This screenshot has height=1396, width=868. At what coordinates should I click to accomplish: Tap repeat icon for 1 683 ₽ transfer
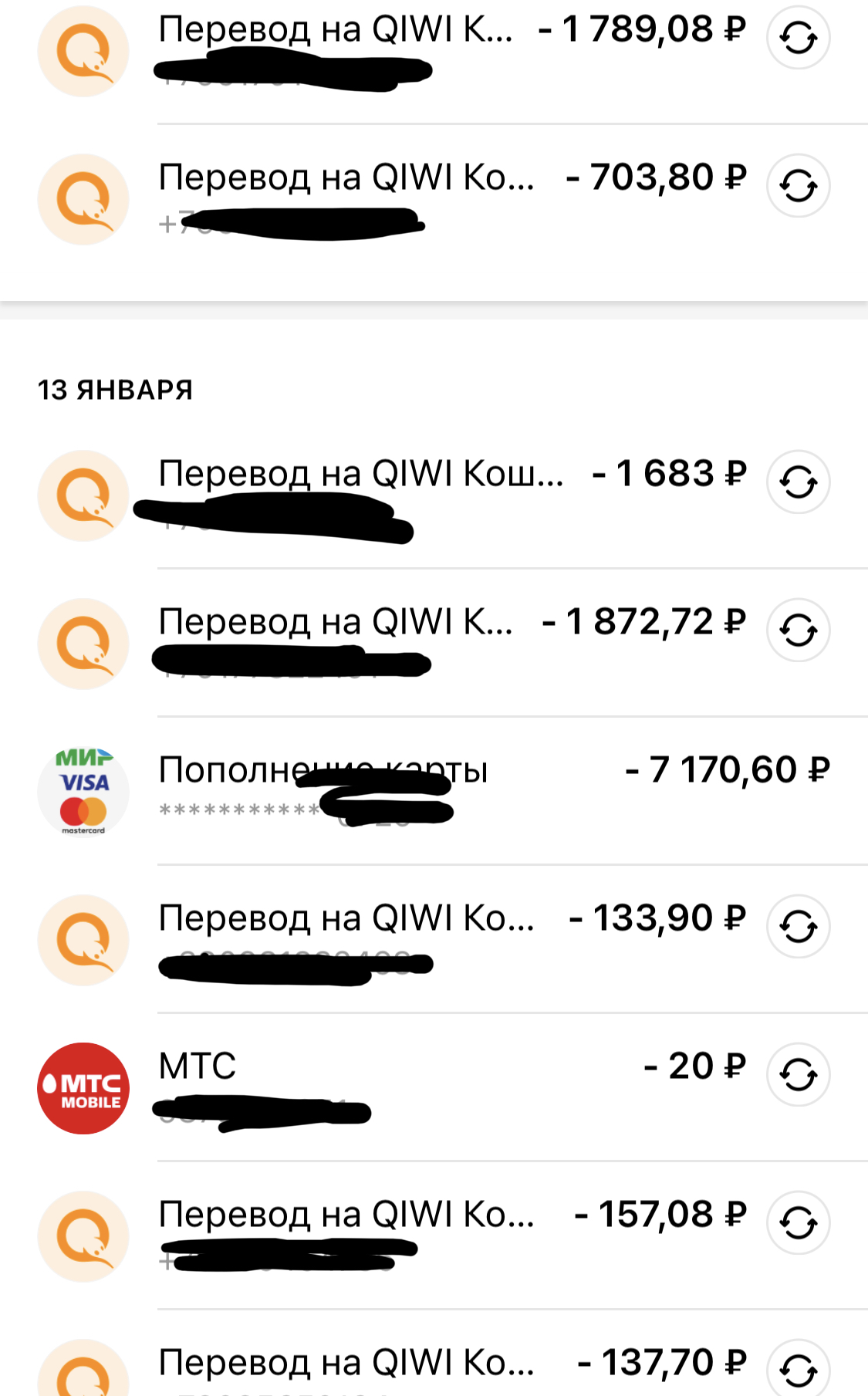[798, 482]
